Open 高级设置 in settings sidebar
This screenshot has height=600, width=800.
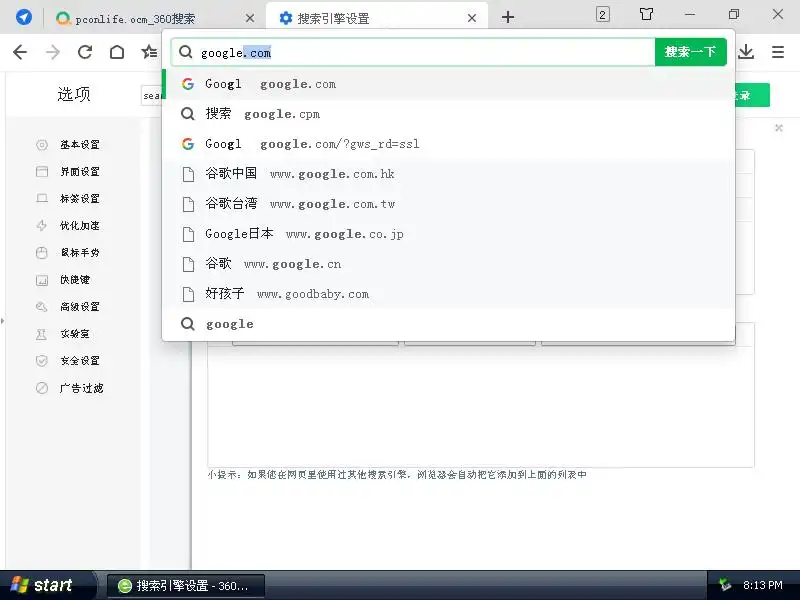[80, 307]
